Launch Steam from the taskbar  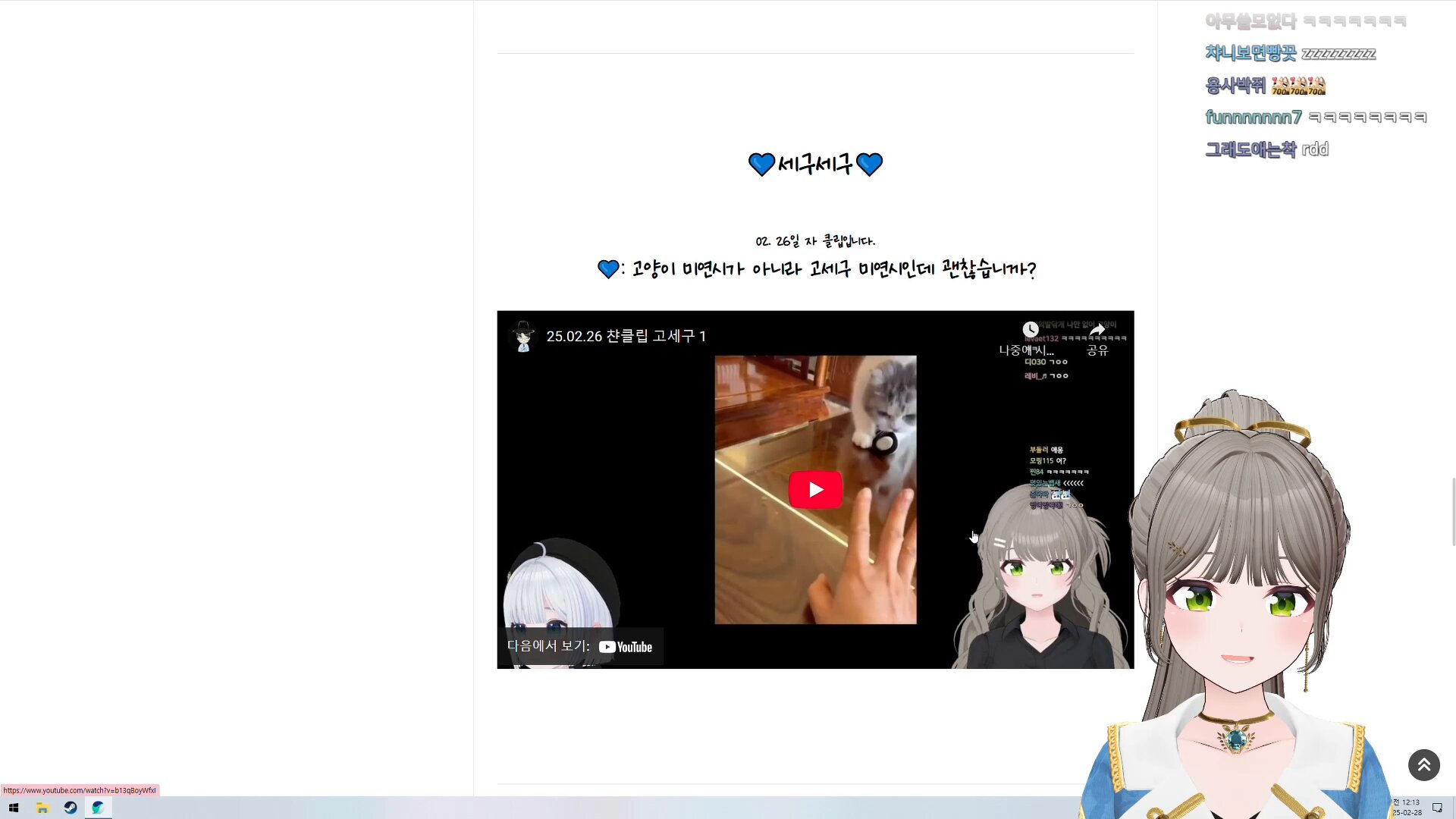pos(71,808)
